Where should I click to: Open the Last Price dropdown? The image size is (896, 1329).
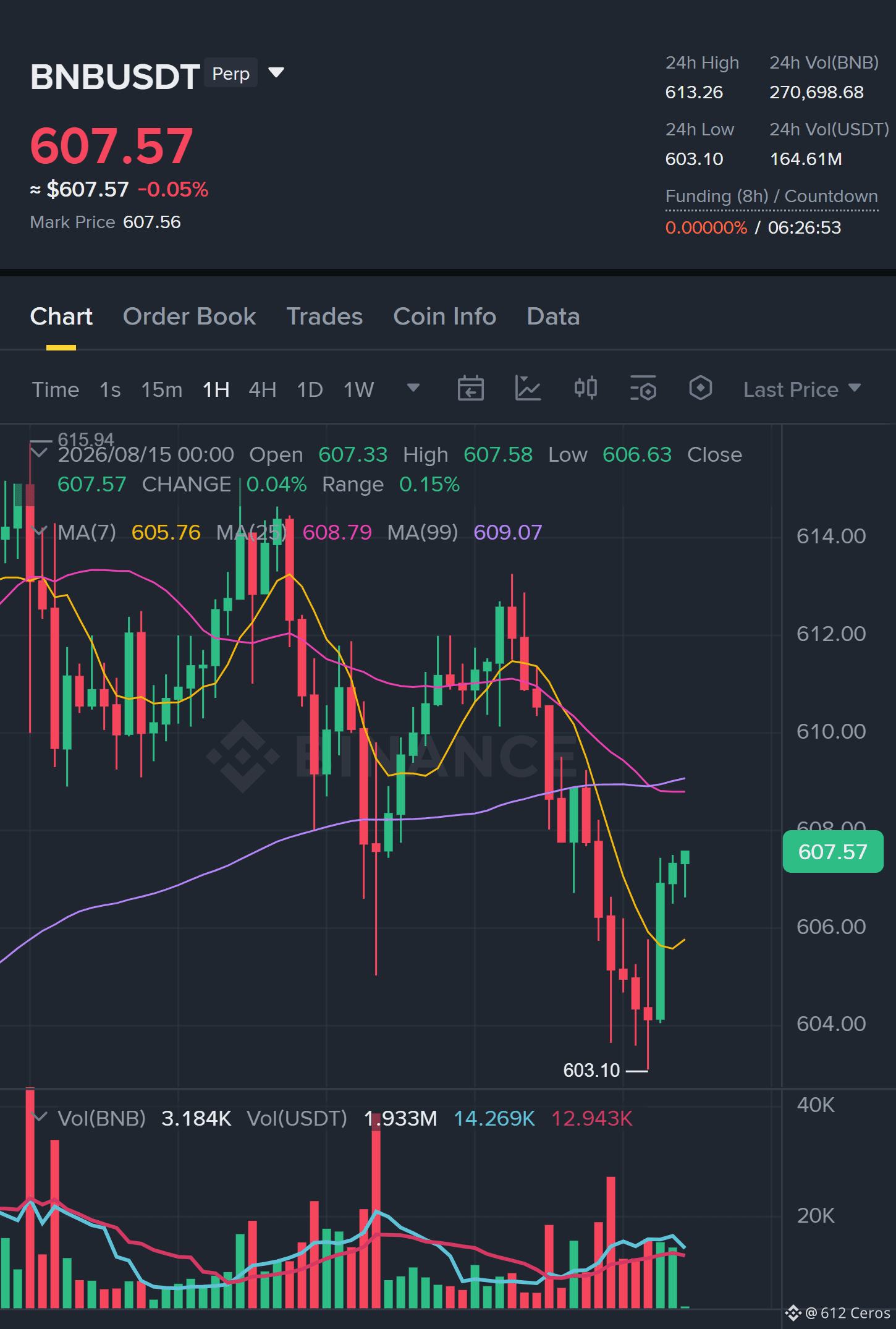[x=801, y=389]
